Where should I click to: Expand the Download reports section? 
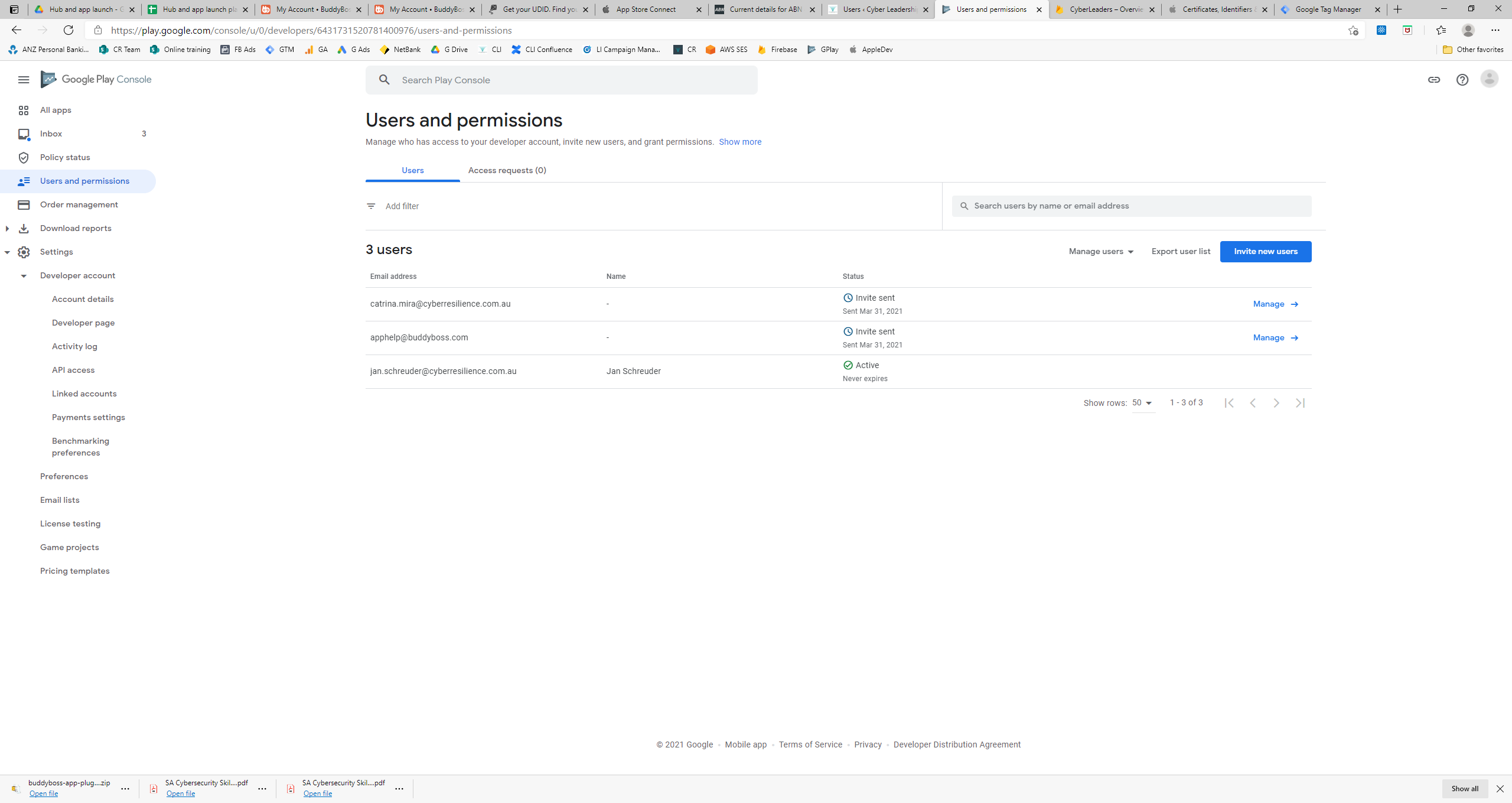[7, 228]
